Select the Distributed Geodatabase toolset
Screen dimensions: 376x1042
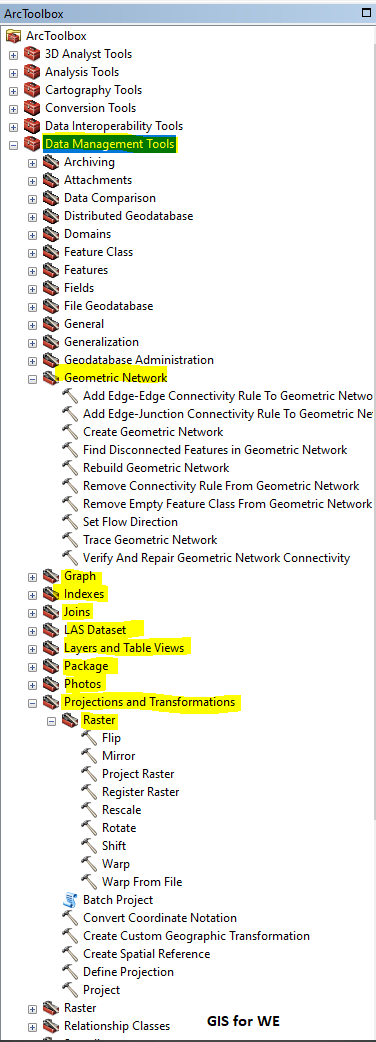(x=129, y=216)
